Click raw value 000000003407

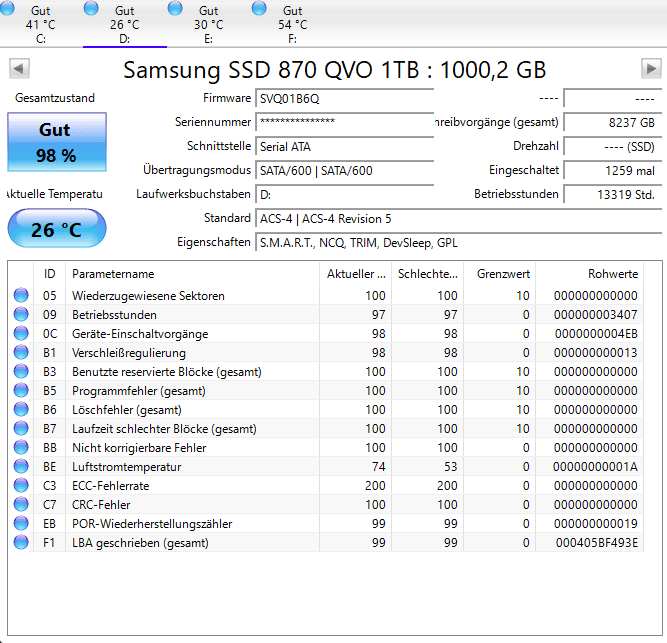click(596, 315)
